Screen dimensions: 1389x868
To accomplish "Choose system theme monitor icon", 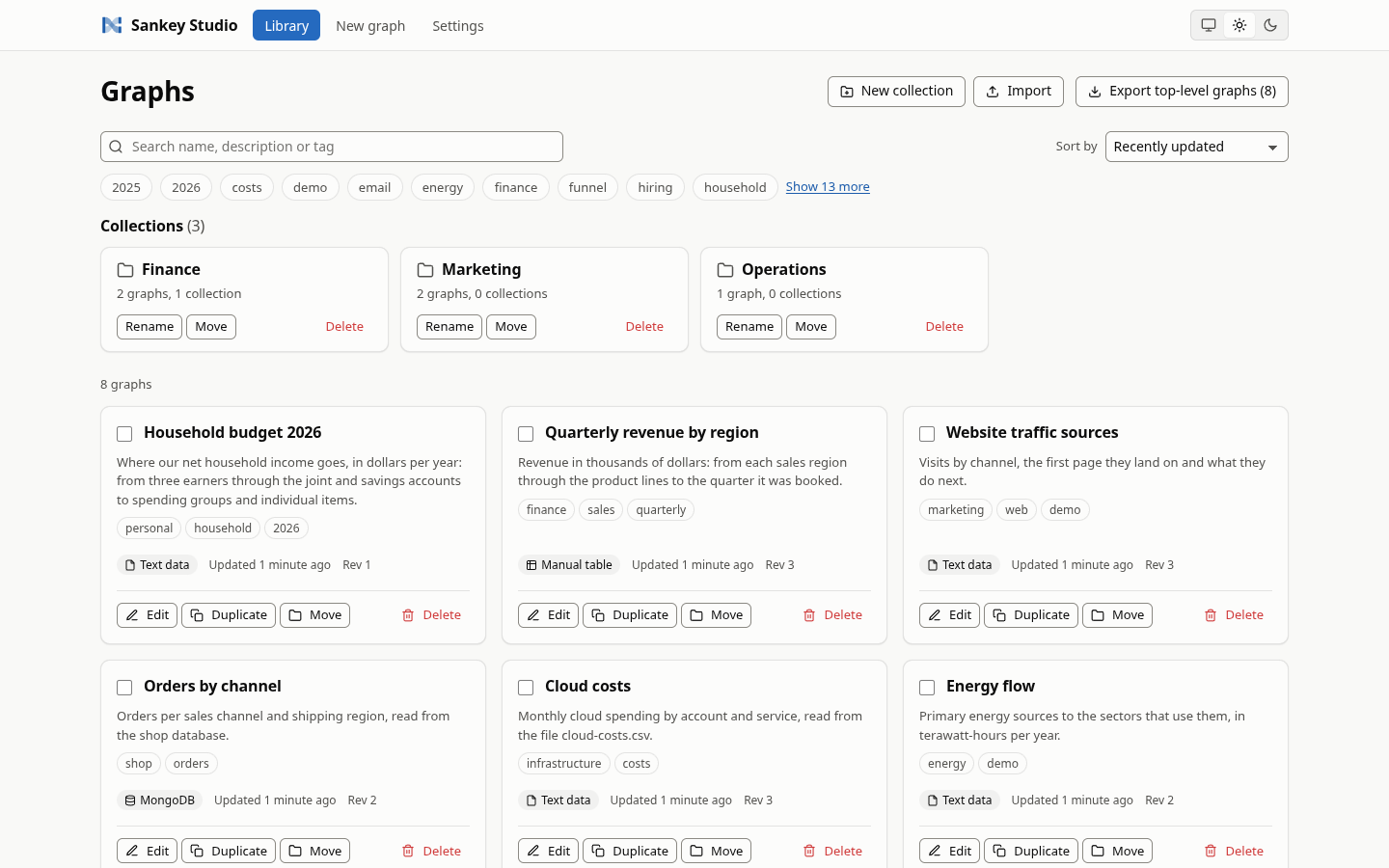I will click(1209, 25).
